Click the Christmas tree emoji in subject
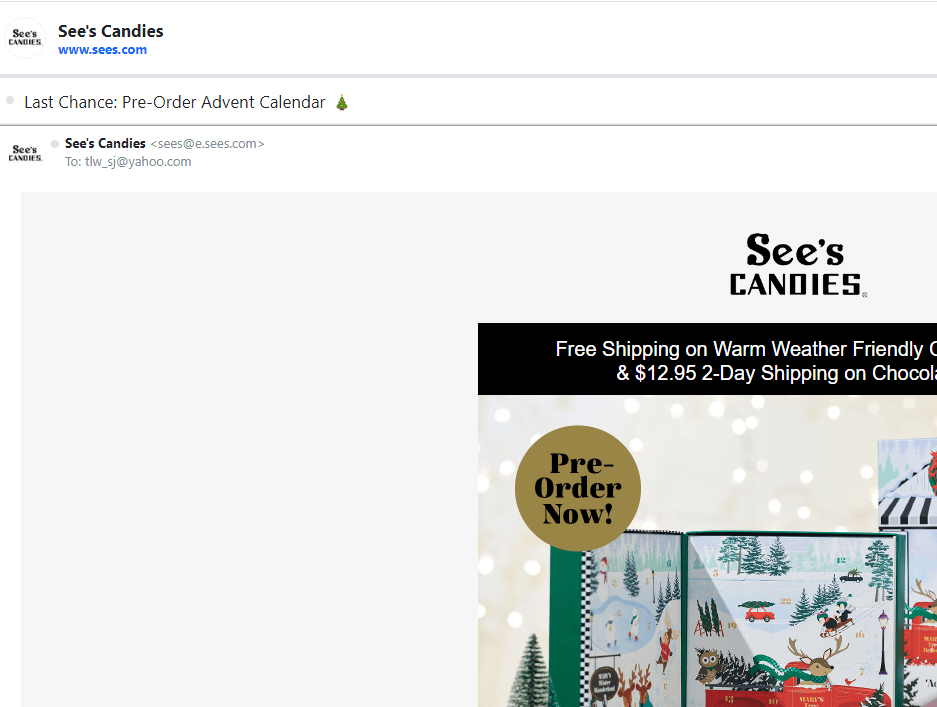This screenshot has width=937, height=707. coord(341,102)
